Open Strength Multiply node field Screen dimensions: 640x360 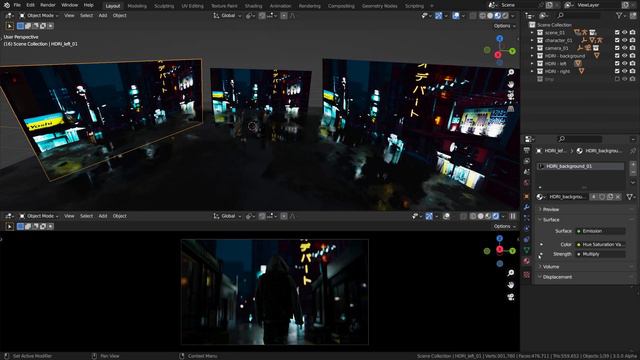pyautogui.click(x=600, y=254)
